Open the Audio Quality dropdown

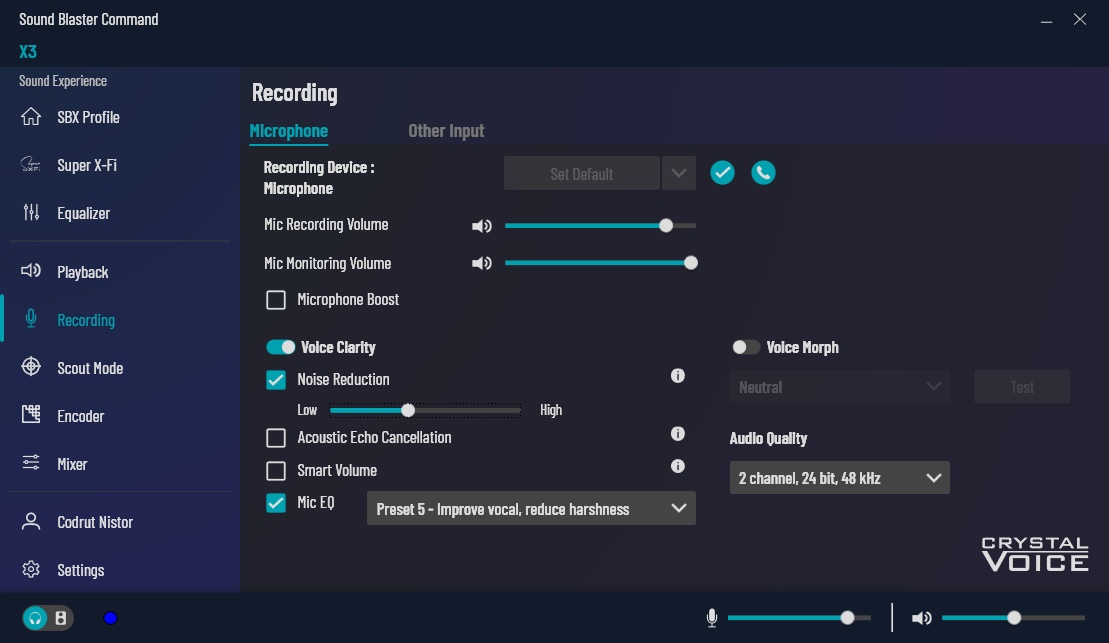point(840,478)
